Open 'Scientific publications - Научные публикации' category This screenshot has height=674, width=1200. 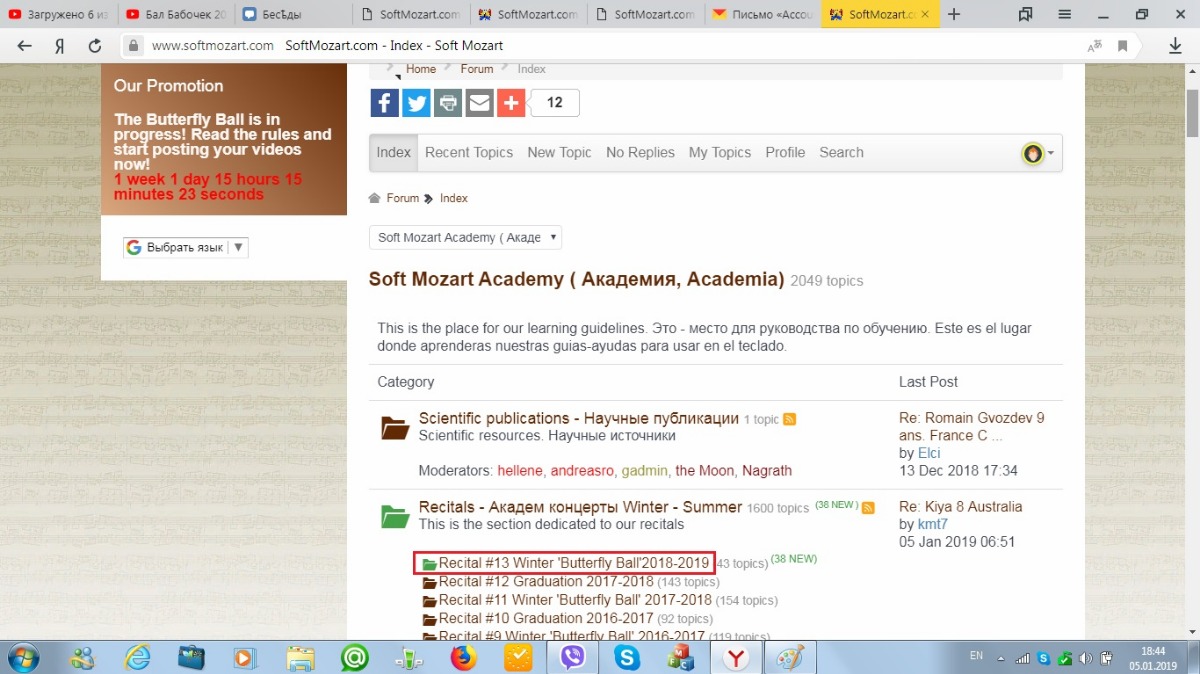579,418
